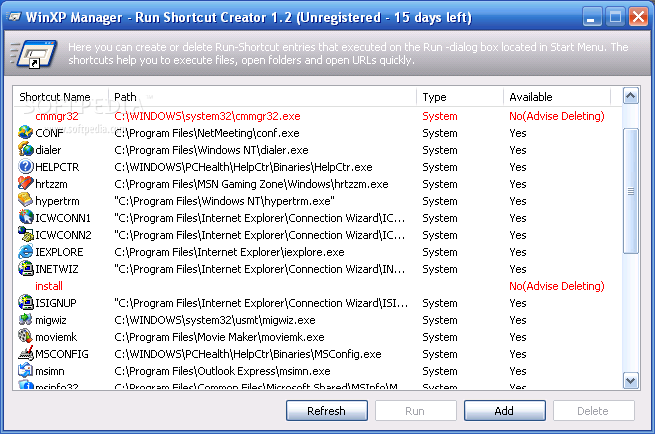Sort by Path column header

coord(262,97)
